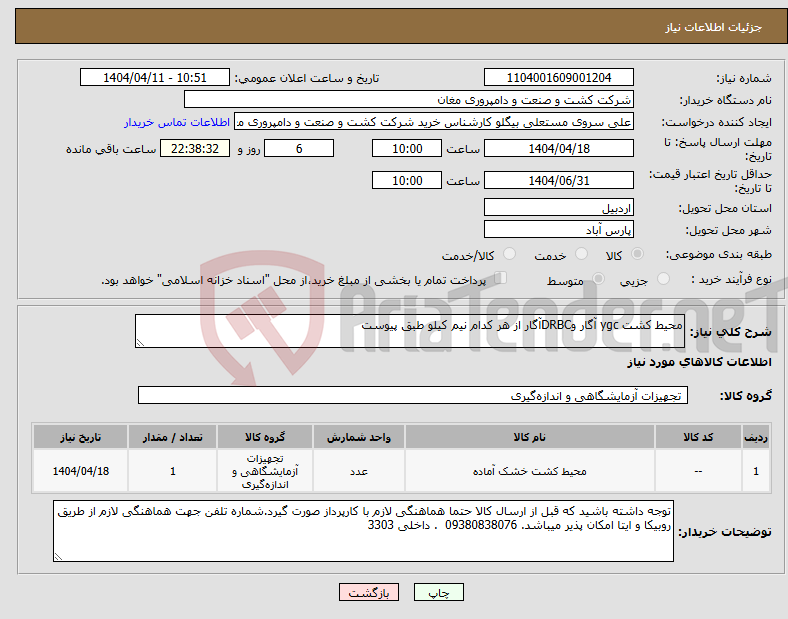Viewport: 788px width, 619px height.
Task: Click the شرح کلی نیاز label
Action: (730, 332)
